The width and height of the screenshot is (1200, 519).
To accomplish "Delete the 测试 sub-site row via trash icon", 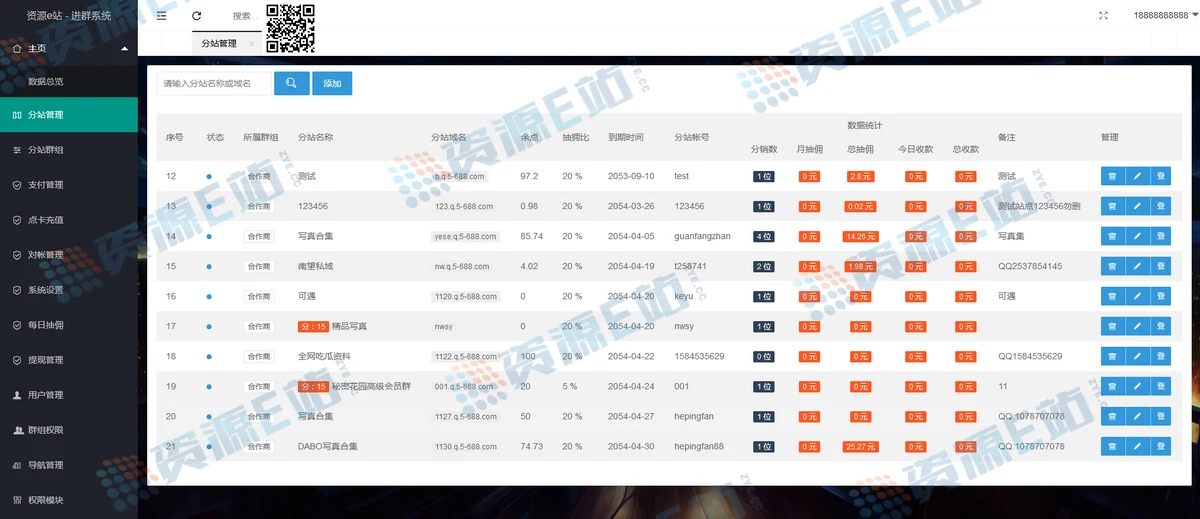I will (1111, 176).
